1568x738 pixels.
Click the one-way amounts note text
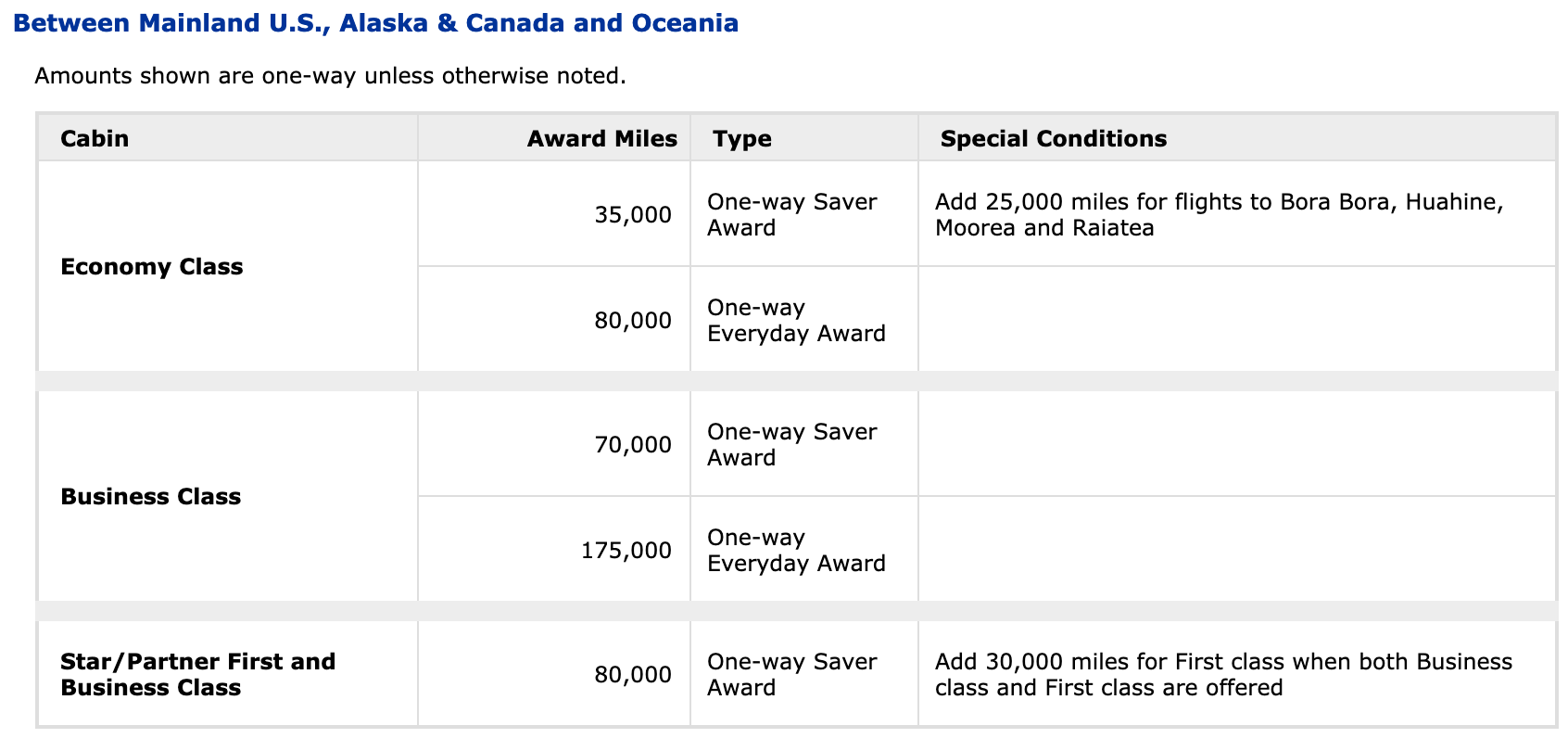(330, 76)
